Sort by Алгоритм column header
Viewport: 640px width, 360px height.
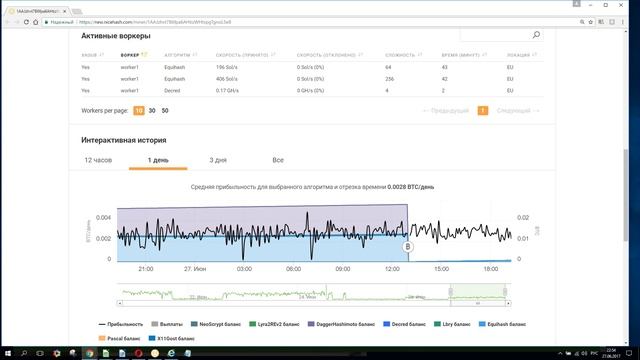(x=180, y=55)
